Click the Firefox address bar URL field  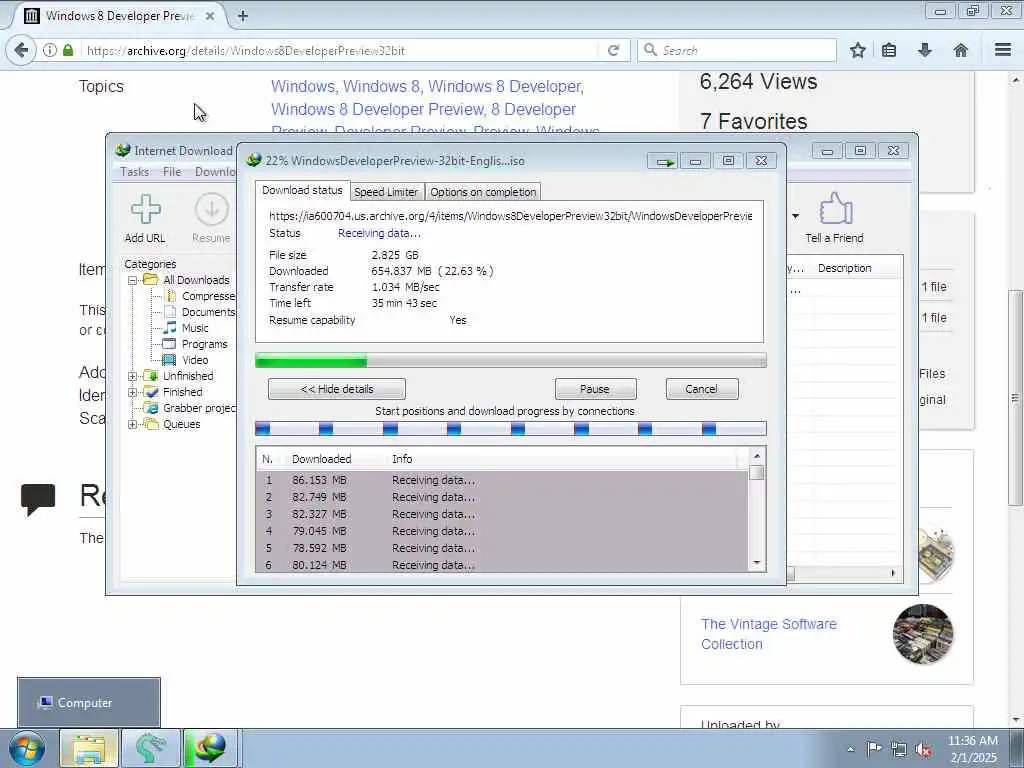(x=340, y=50)
